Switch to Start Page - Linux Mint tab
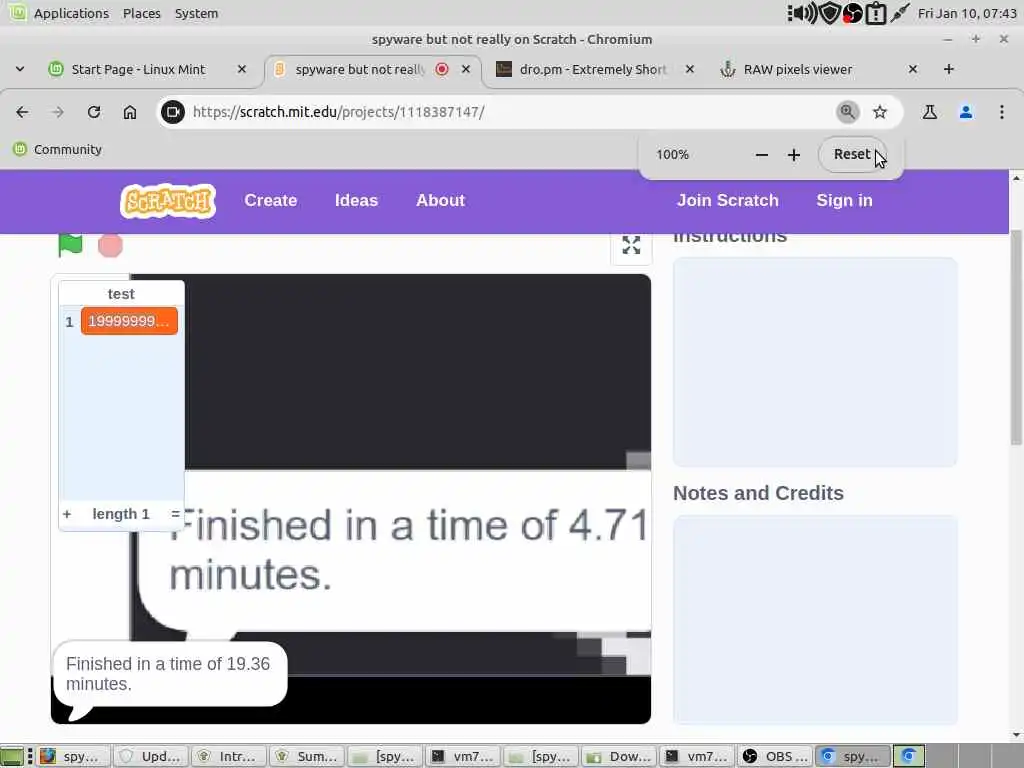The image size is (1024, 768). pyautogui.click(x=138, y=69)
